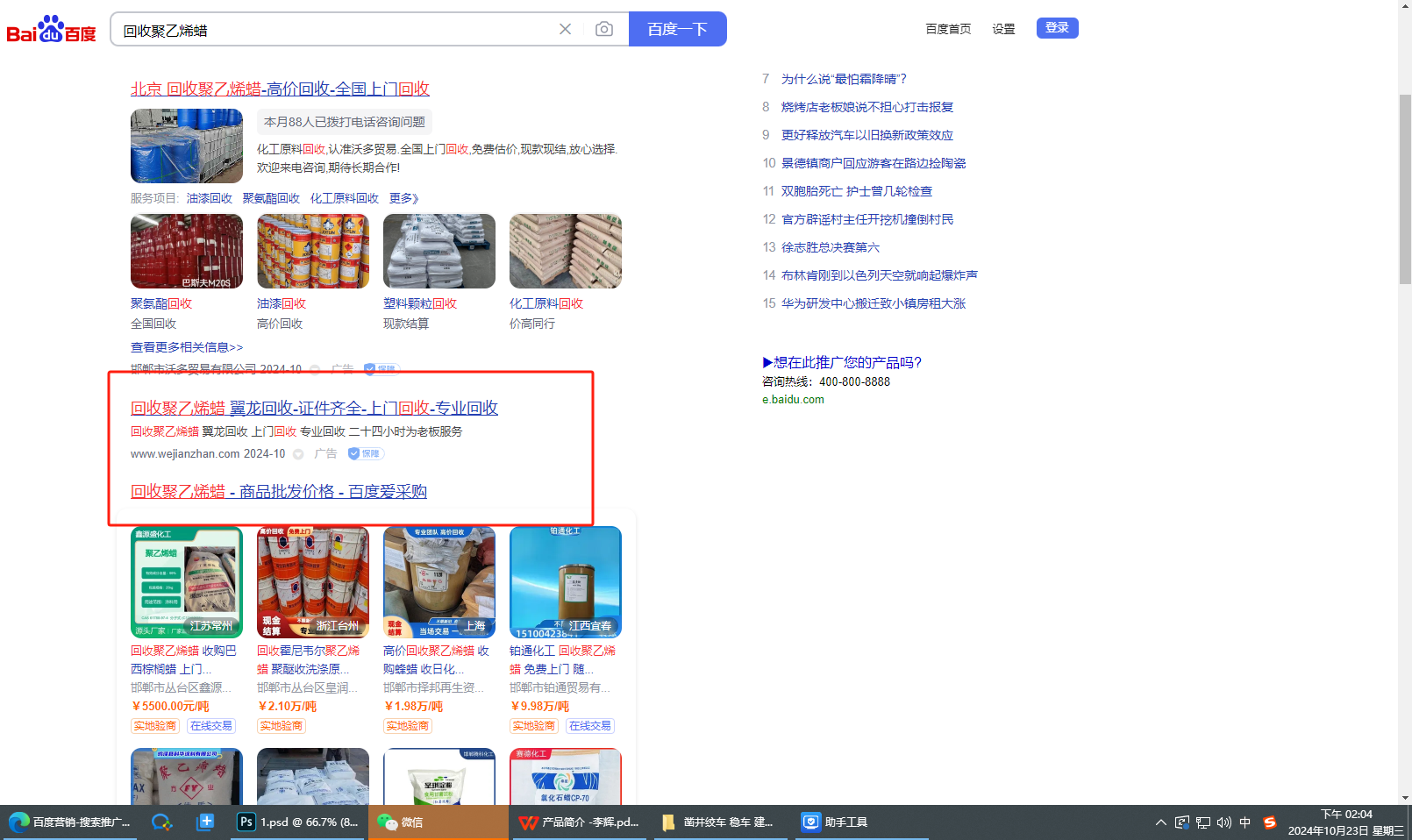Screen dimensions: 1412x840
Task: Click the 保障 badge next to 邯郸市沃多贸易有限公司
Action: click(382, 369)
